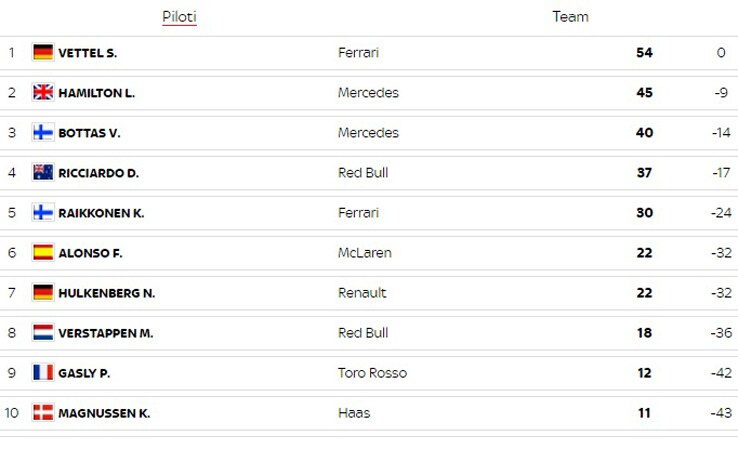Viewport: 738px width, 462px height.
Task: Select driver RAIKKONEN K.
Action: pyautogui.click(x=101, y=213)
